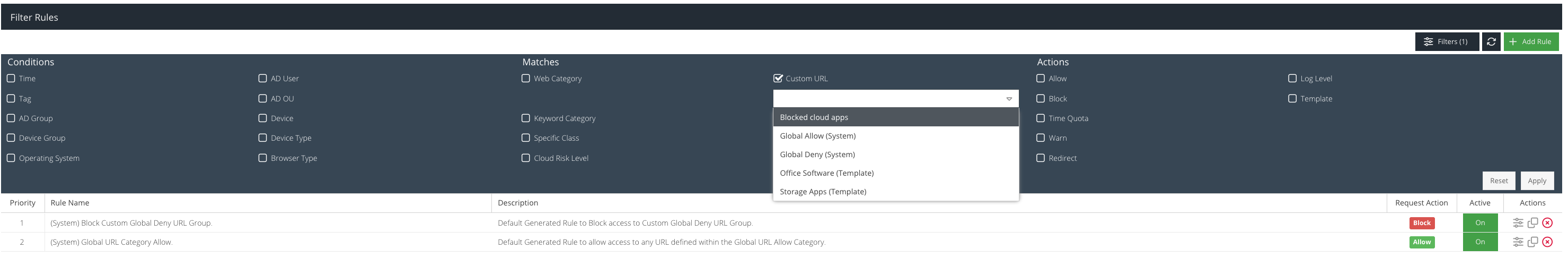Open settings for Global URL Category Allow rule

tap(1518, 242)
